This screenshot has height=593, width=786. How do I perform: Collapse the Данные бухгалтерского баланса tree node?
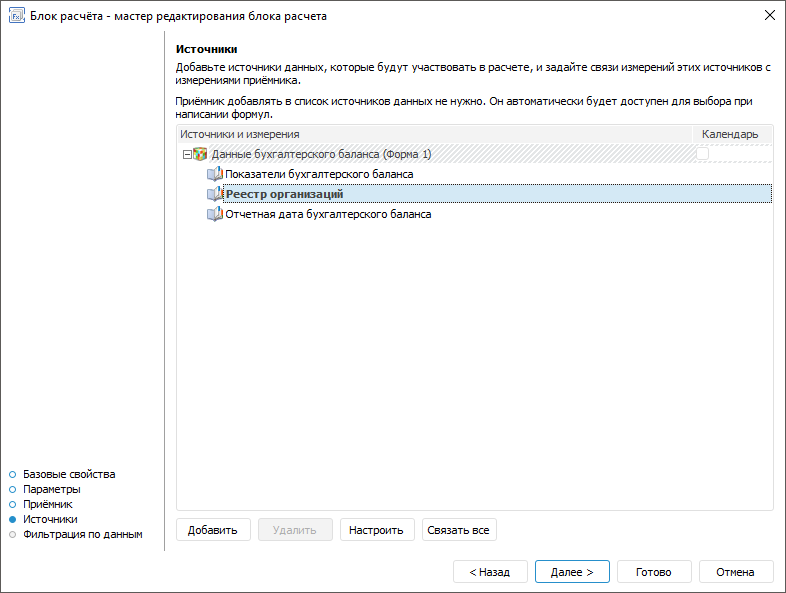point(186,154)
